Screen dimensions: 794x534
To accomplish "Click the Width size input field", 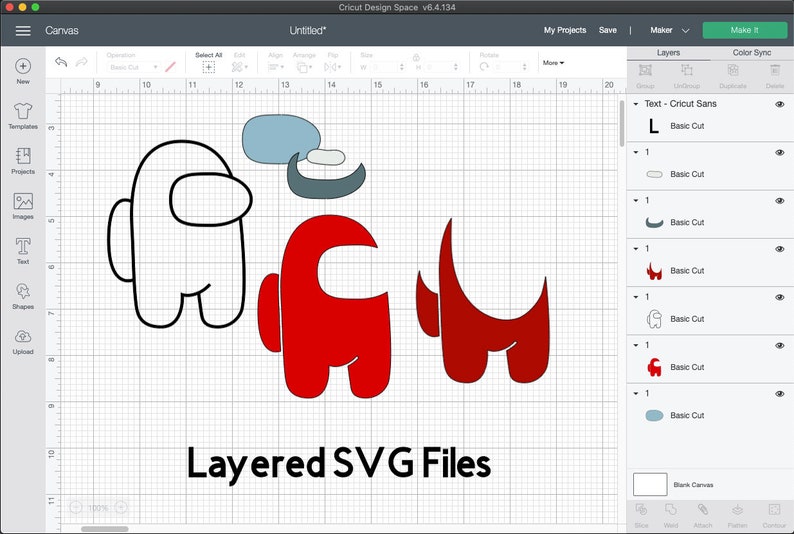I will click(x=386, y=67).
